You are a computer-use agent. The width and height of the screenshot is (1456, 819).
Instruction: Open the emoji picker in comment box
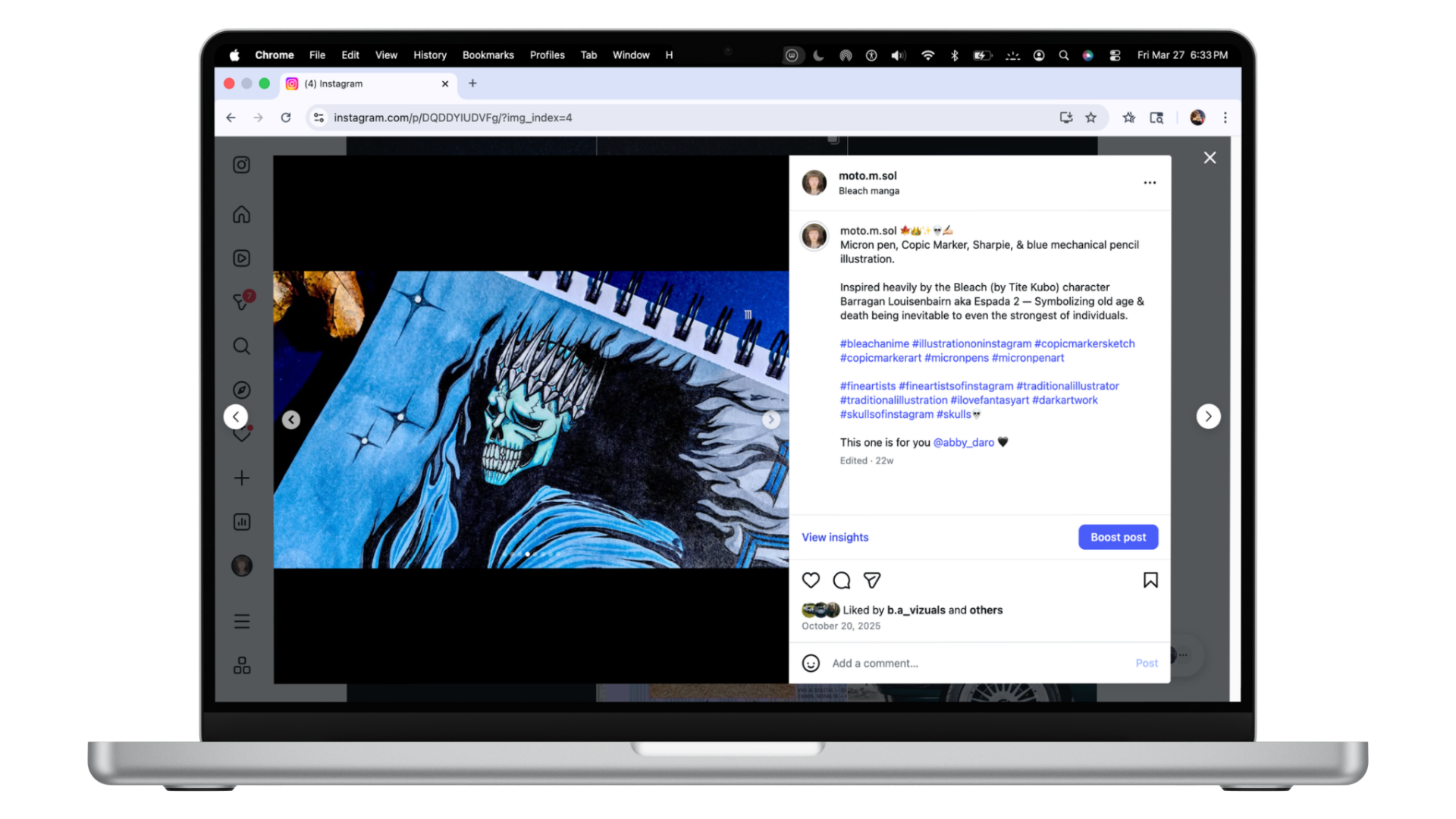click(x=811, y=663)
